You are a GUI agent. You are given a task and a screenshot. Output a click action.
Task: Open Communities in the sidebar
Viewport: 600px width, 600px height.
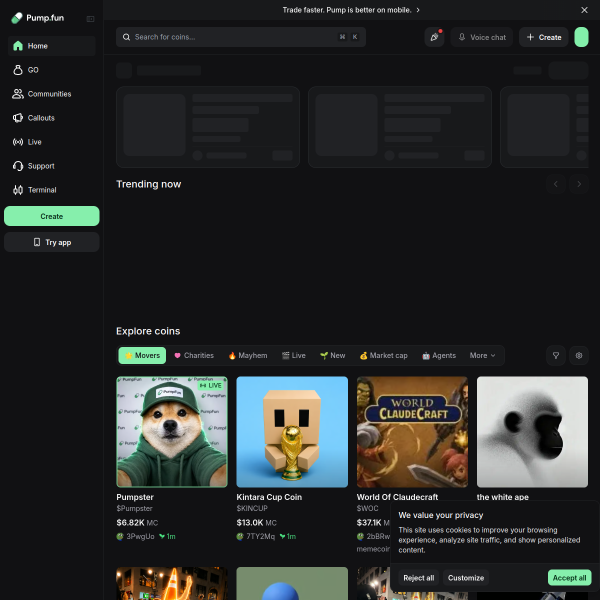(x=52, y=94)
